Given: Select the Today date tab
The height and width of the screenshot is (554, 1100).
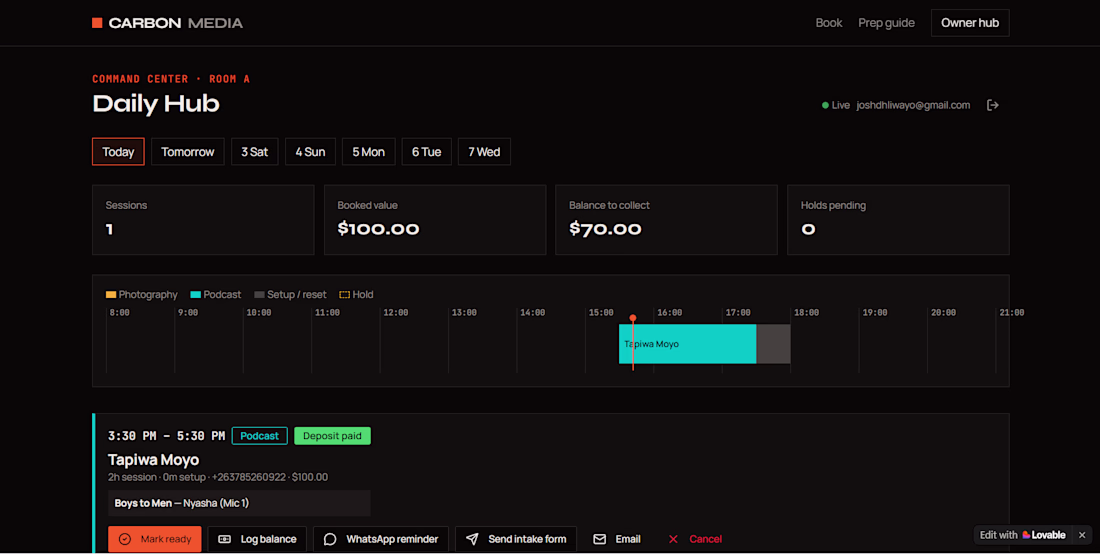Looking at the screenshot, I should point(118,151).
